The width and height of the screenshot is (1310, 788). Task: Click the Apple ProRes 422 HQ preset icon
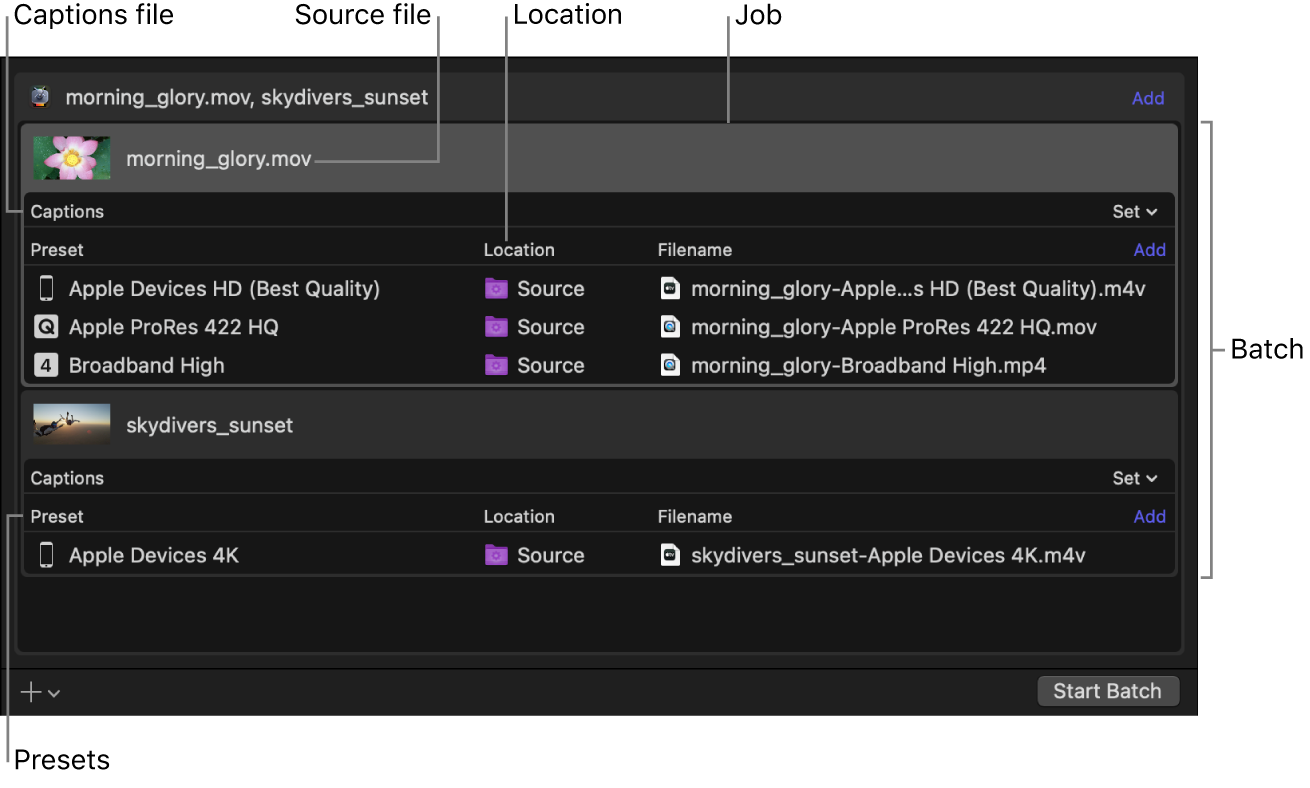[46, 327]
